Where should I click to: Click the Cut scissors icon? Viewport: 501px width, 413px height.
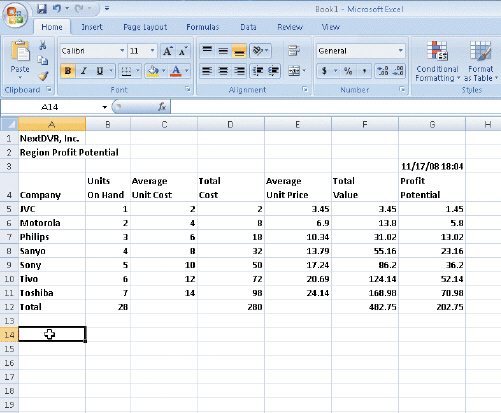click(43, 45)
